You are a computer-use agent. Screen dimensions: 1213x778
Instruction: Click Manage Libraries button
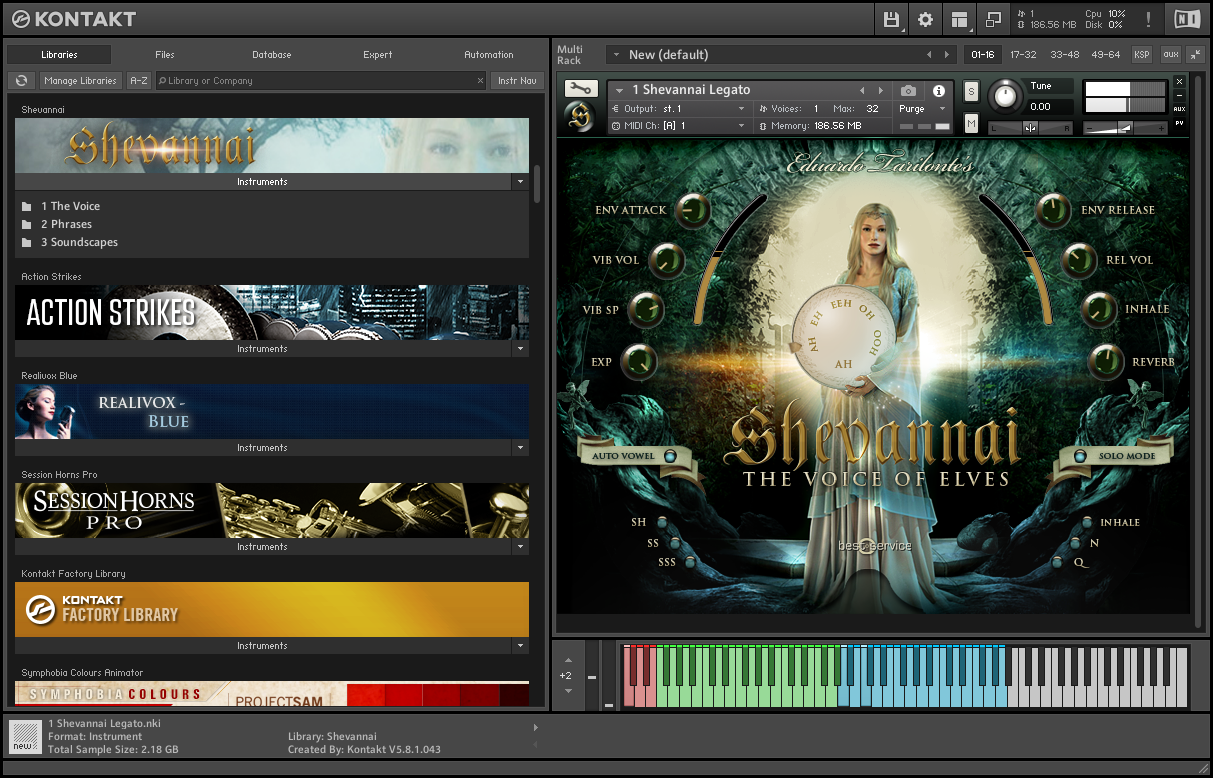coord(80,80)
